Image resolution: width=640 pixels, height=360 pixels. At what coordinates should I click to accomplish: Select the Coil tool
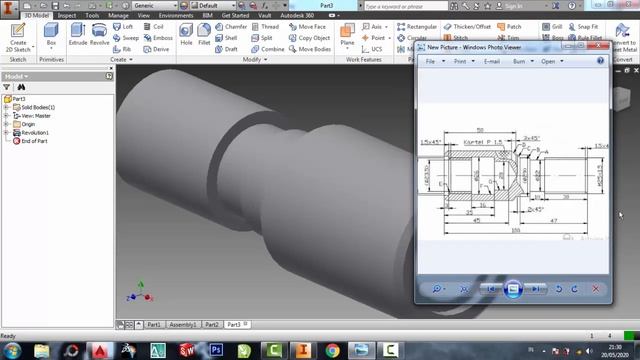tap(154, 27)
